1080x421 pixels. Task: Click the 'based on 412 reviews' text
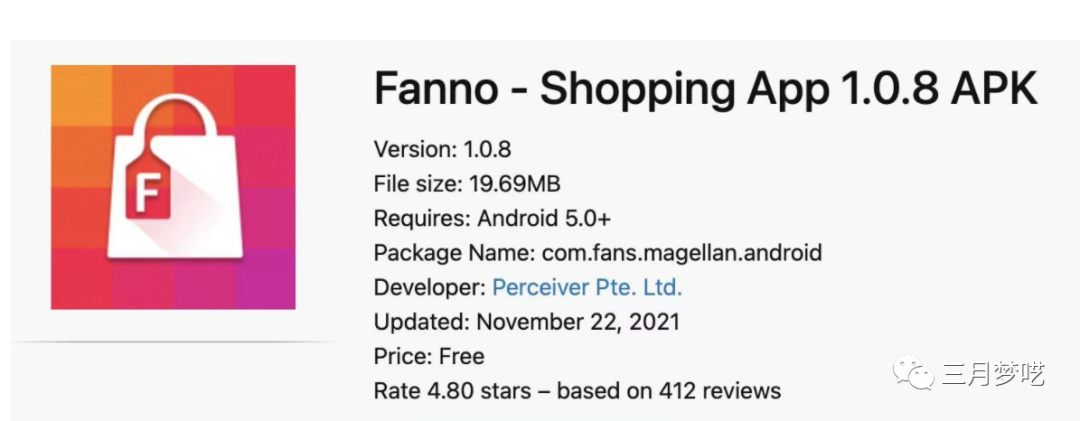coord(668,390)
